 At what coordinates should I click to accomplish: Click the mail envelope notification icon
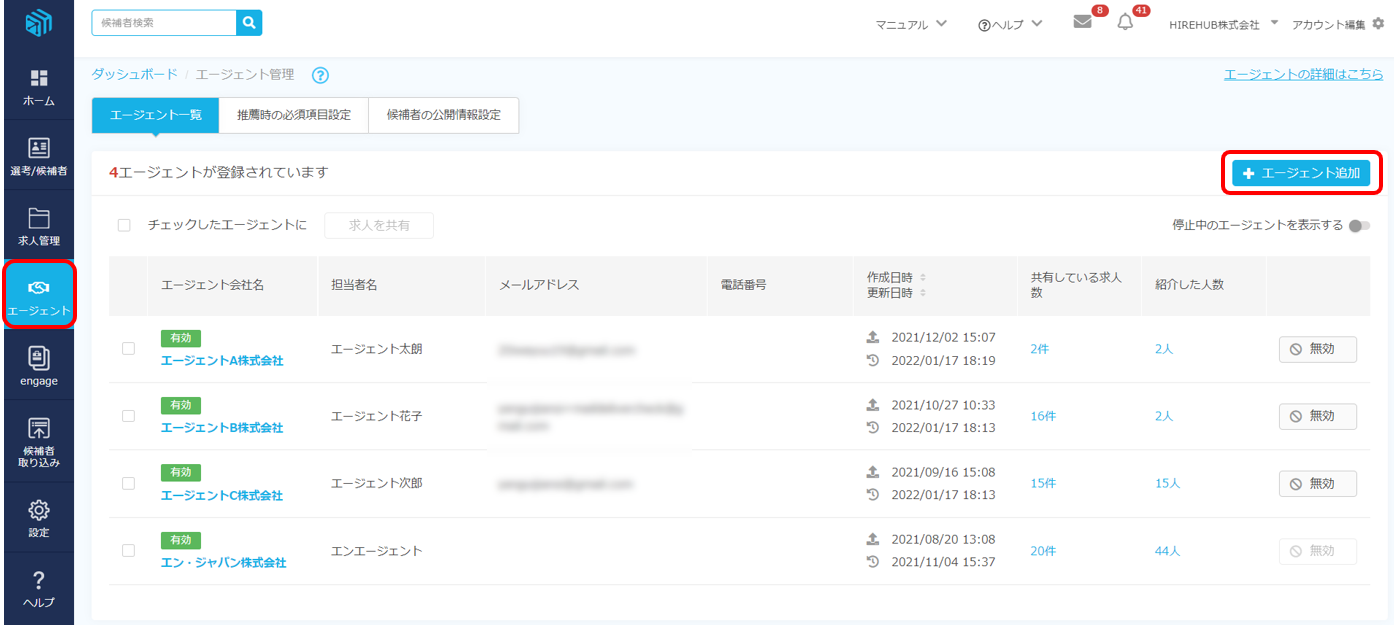pos(1082,22)
